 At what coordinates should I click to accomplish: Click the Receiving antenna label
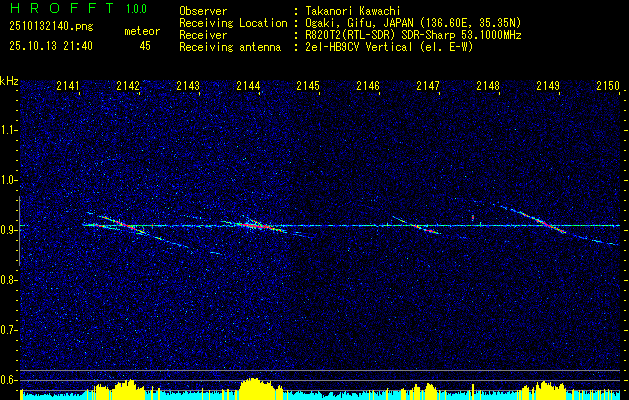coord(230,47)
